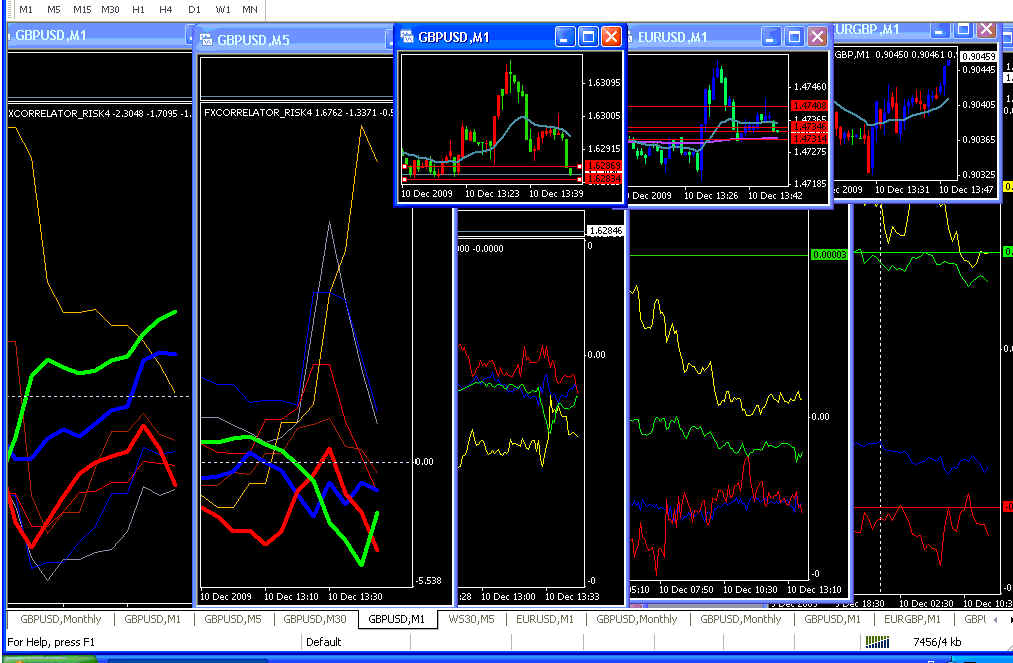Click the 10 Dec 13:23 time label
1013x663 pixels.
click(x=492, y=193)
